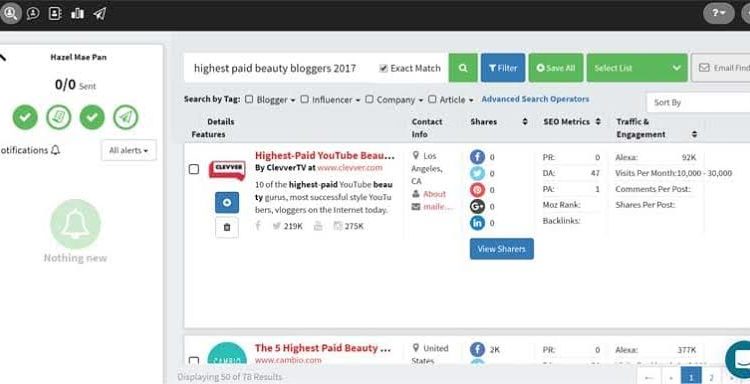This screenshot has height=384, width=750.
Task: Click the green document circle icon
Action: tap(58, 117)
